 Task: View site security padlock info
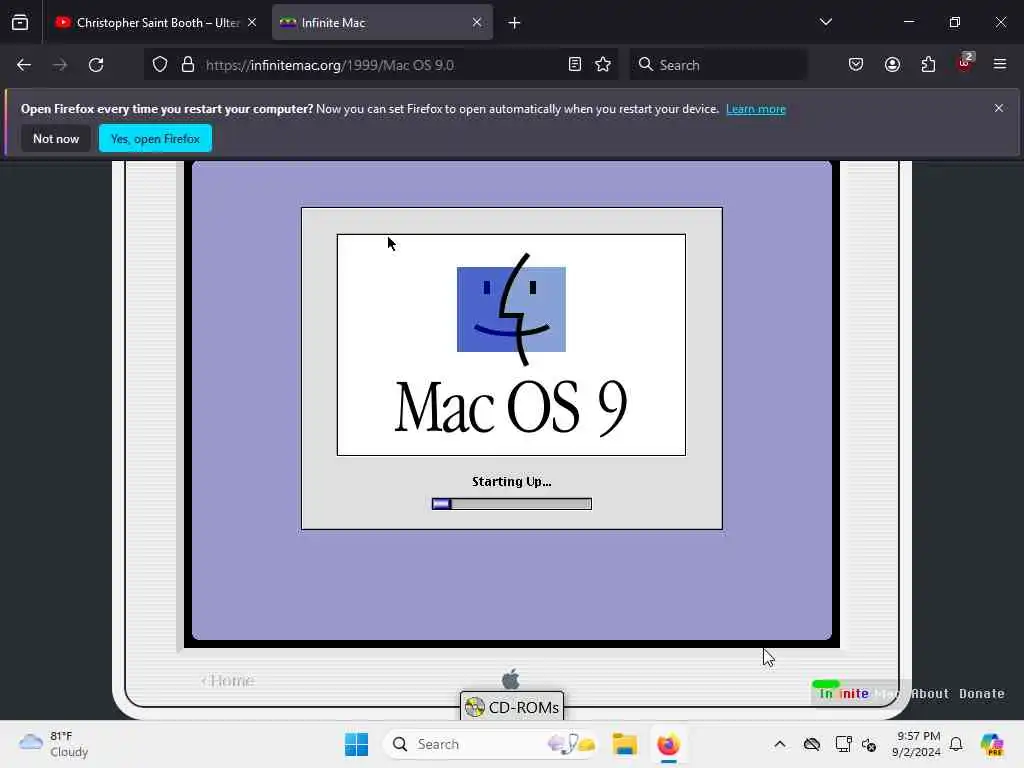click(x=188, y=65)
